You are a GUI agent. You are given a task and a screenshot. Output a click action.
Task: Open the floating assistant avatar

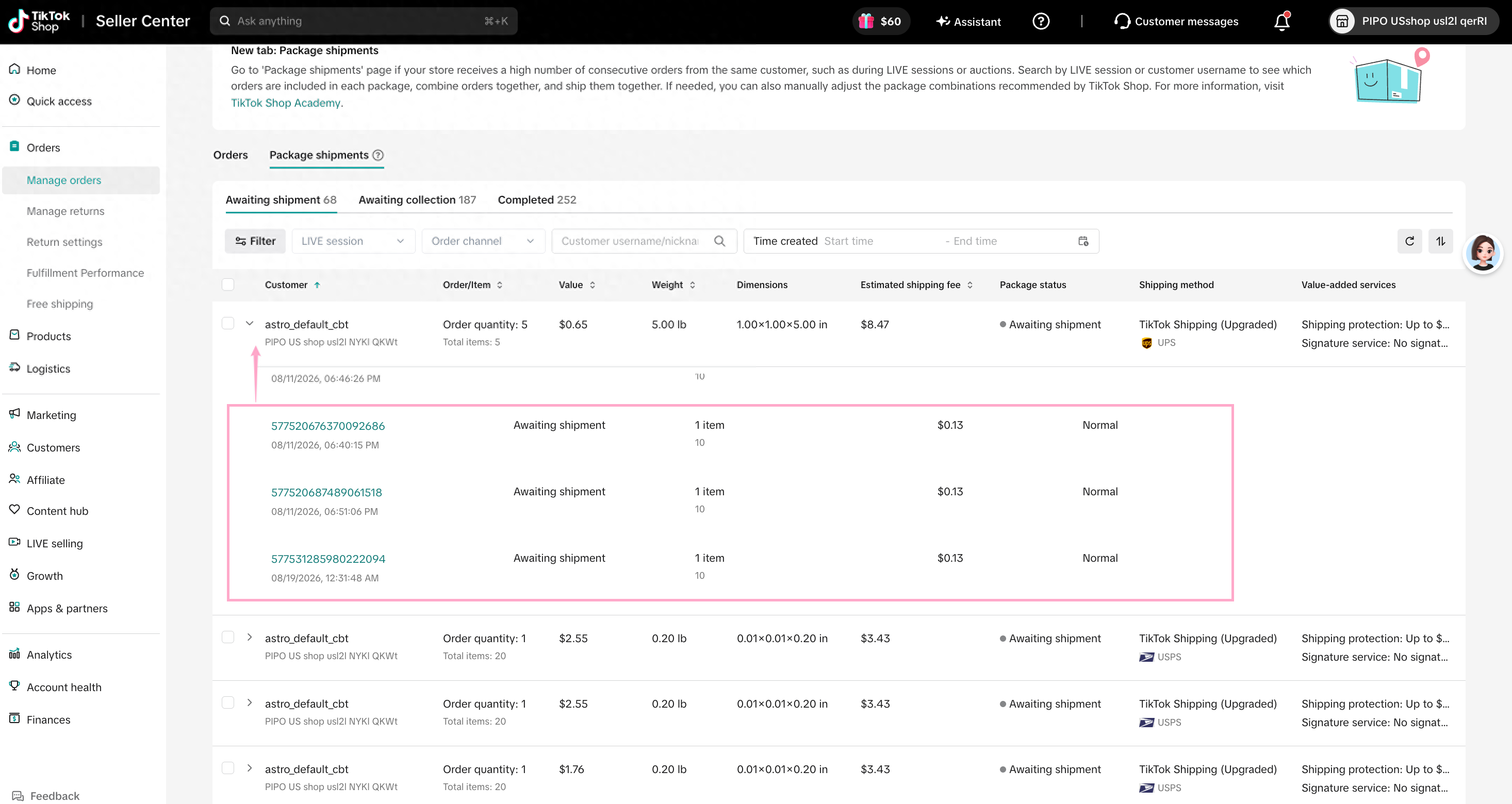tap(1483, 253)
